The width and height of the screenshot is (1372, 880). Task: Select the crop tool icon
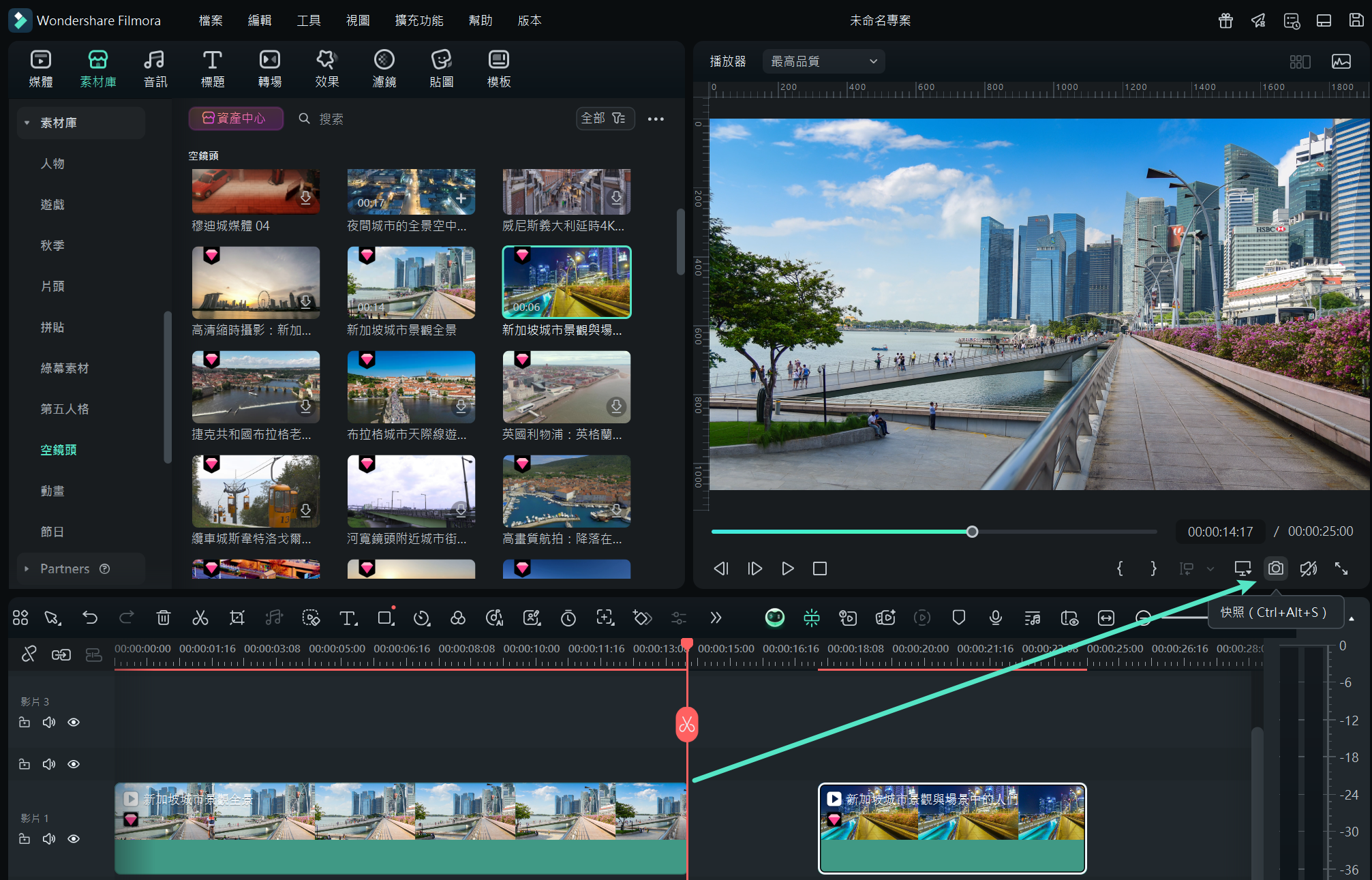(237, 618)
